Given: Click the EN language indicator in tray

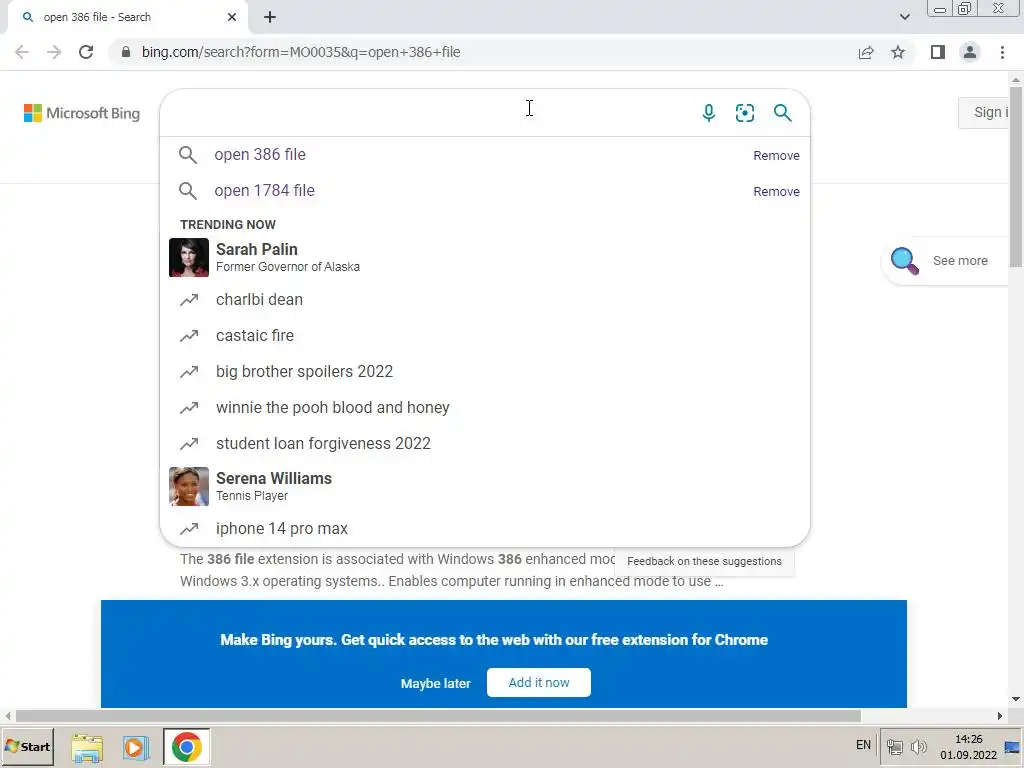Looking at the screenshot, I should pyautogui.click(x=863, y=745).
